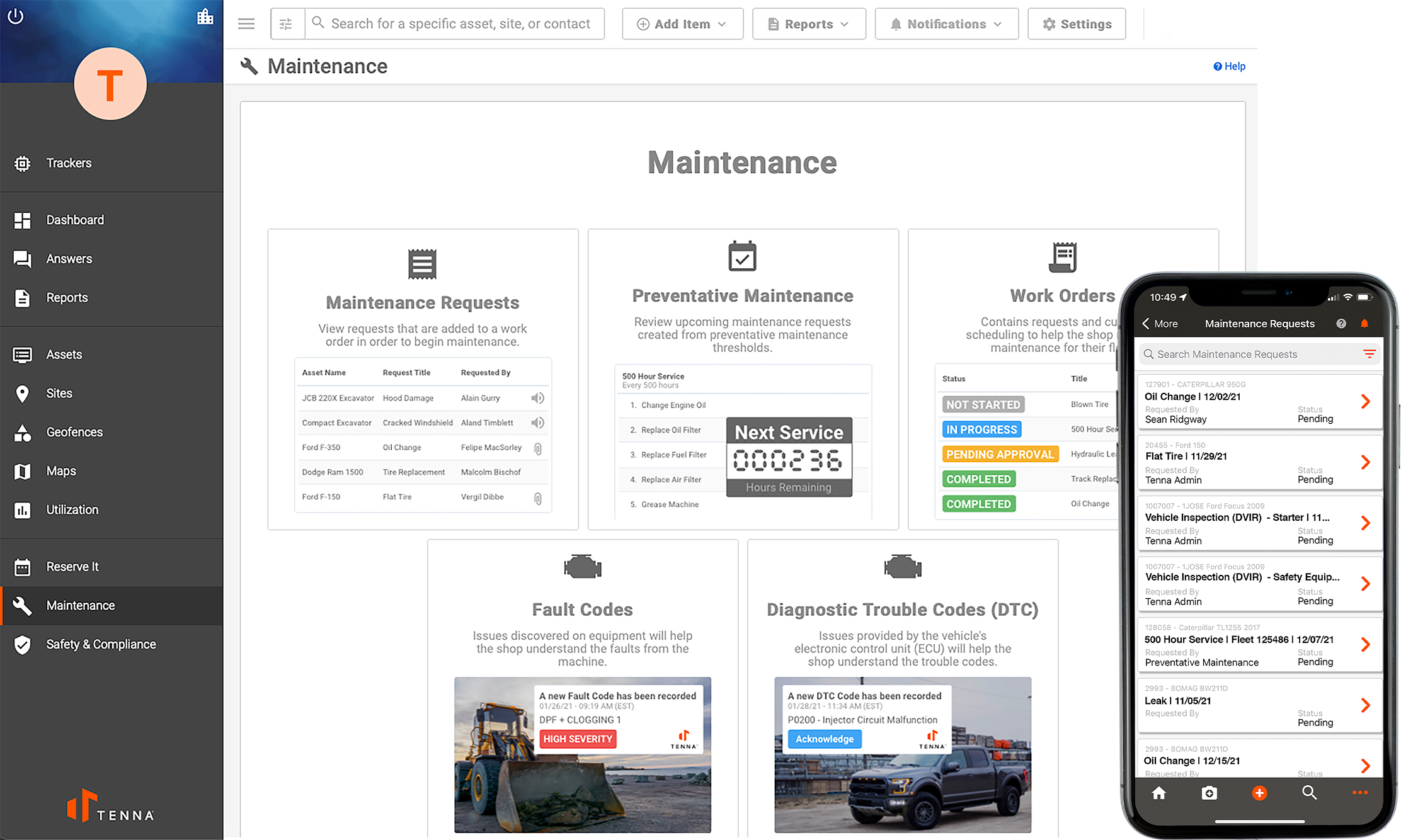Click the Safety & Compliance shield icon
This screenshot has width=1401, height=840.
tap(23, 644)
